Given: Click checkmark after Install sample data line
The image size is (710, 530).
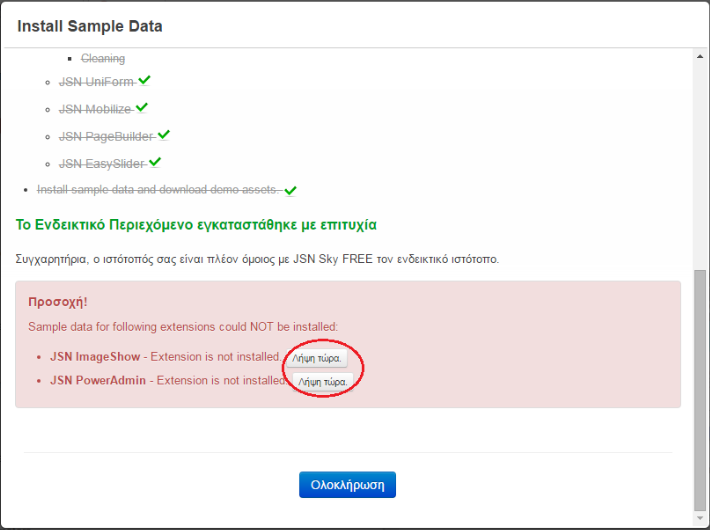Looking at the screenshot, I should [290, 191].
